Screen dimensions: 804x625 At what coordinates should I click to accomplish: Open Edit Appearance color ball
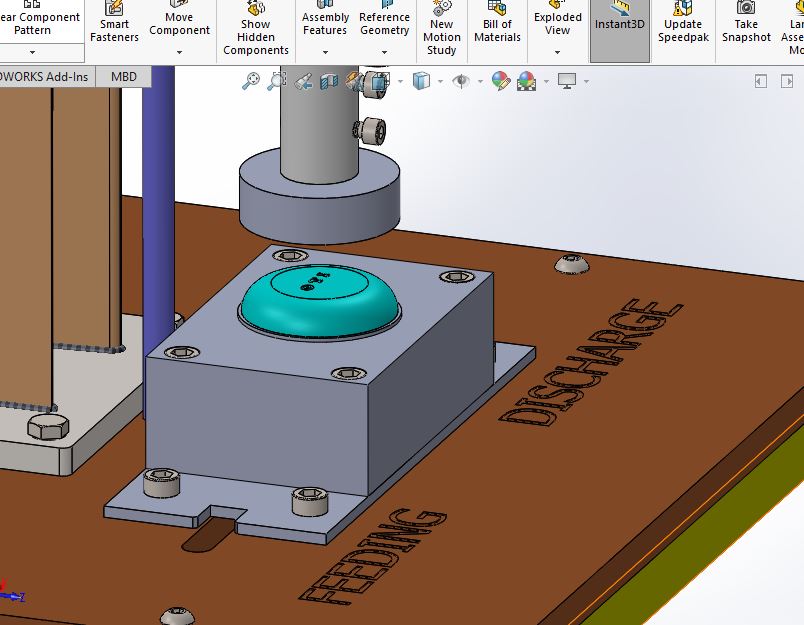point(500,81)
